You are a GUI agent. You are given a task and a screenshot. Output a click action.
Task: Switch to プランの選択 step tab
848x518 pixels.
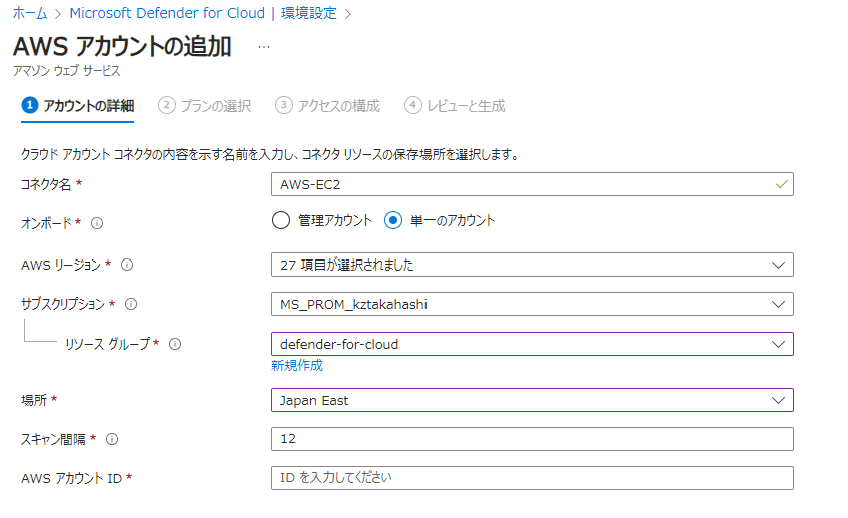(x=205, y=105)
